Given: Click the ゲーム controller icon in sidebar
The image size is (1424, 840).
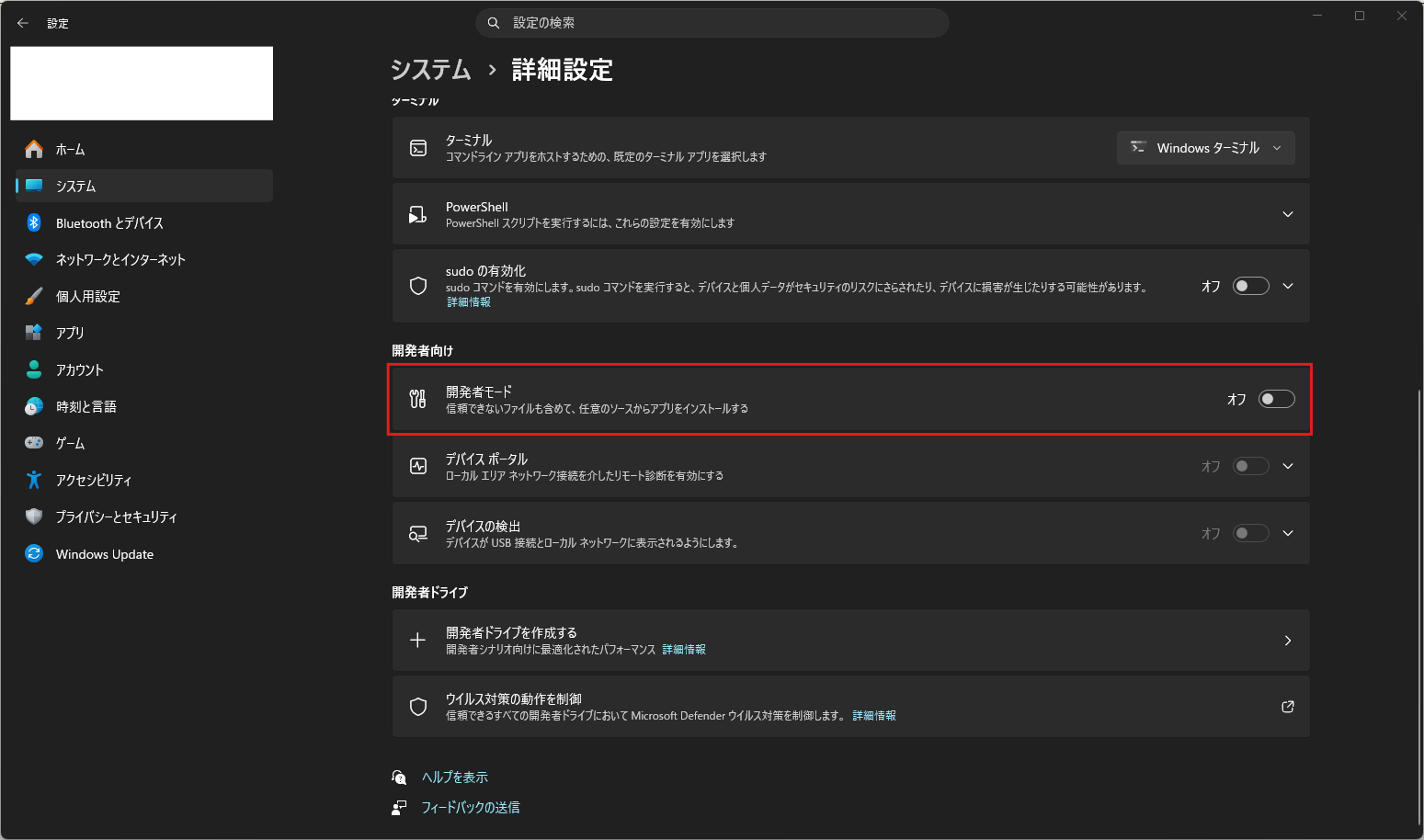Looking at the screenshot, I should tap(34, 443).
